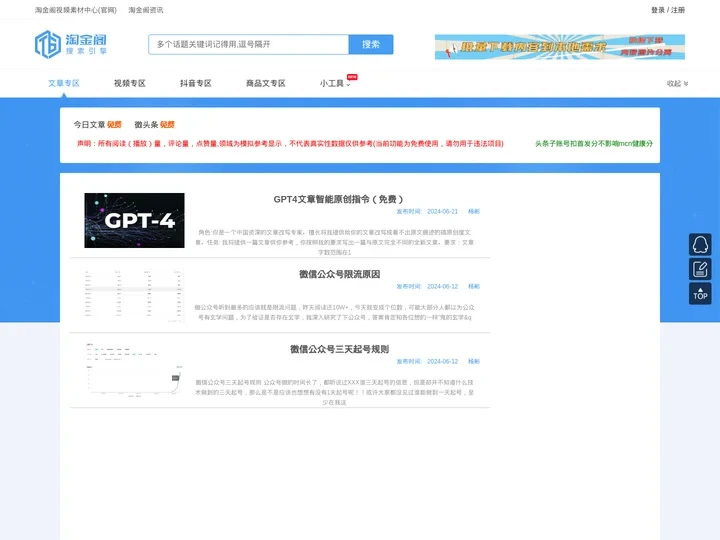This screenshot has height=540, width=720.
Task: Click the TOP back-to-top icon
Action: pyautogui.click(x=700, y=293)
